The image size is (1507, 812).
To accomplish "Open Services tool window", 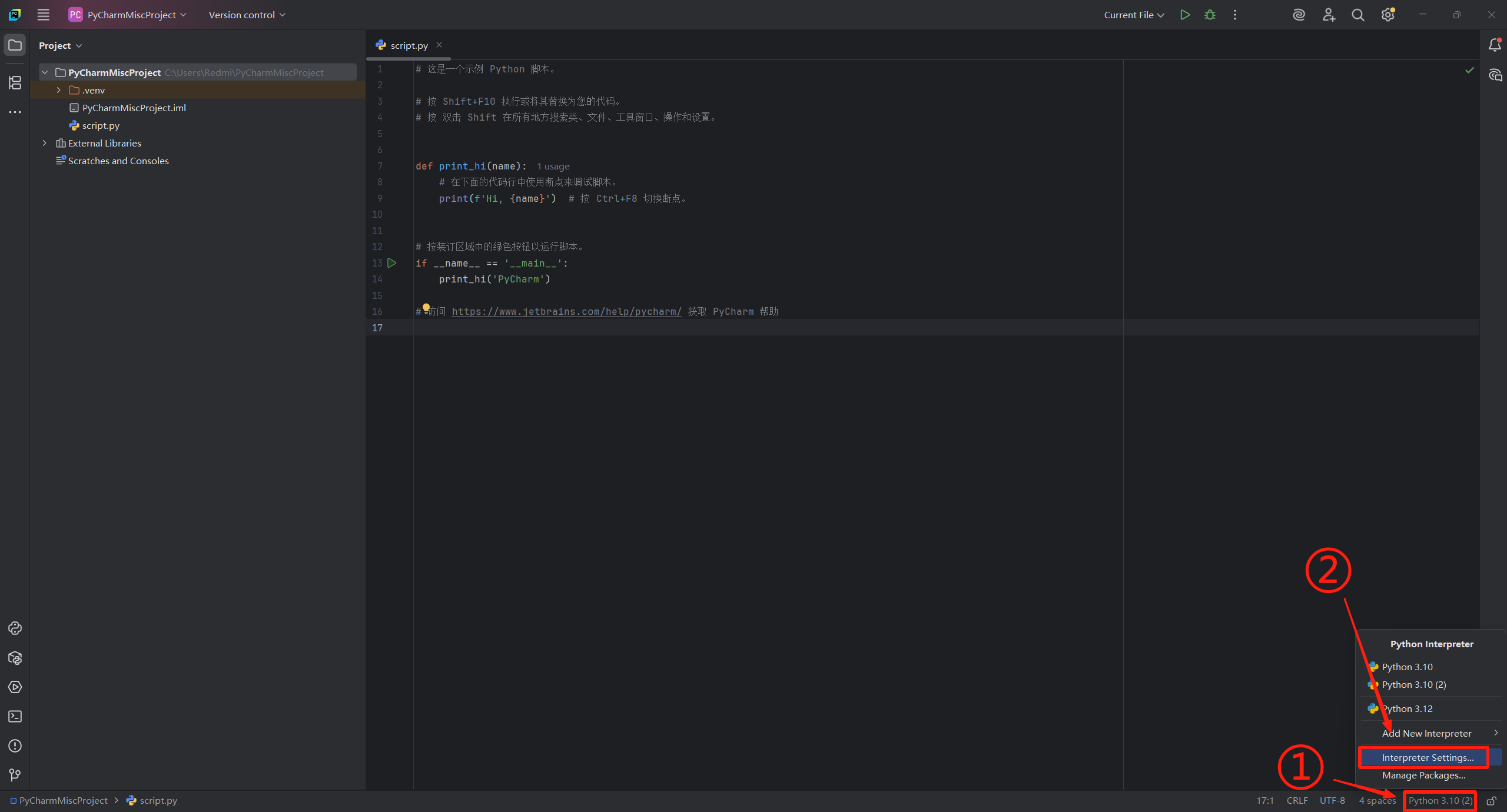I will click(15, 687).
